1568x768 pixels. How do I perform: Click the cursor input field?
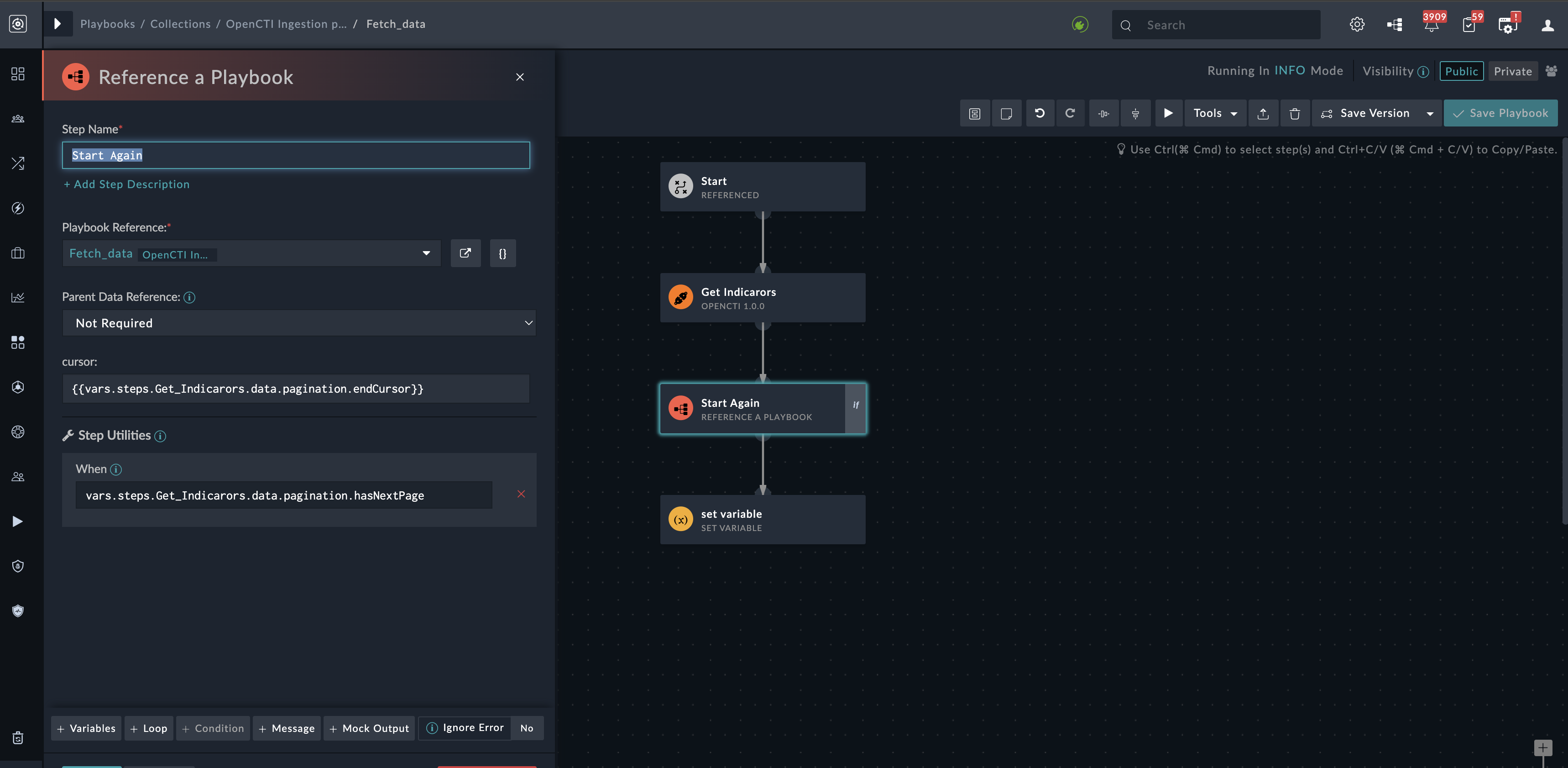point(296,389)
